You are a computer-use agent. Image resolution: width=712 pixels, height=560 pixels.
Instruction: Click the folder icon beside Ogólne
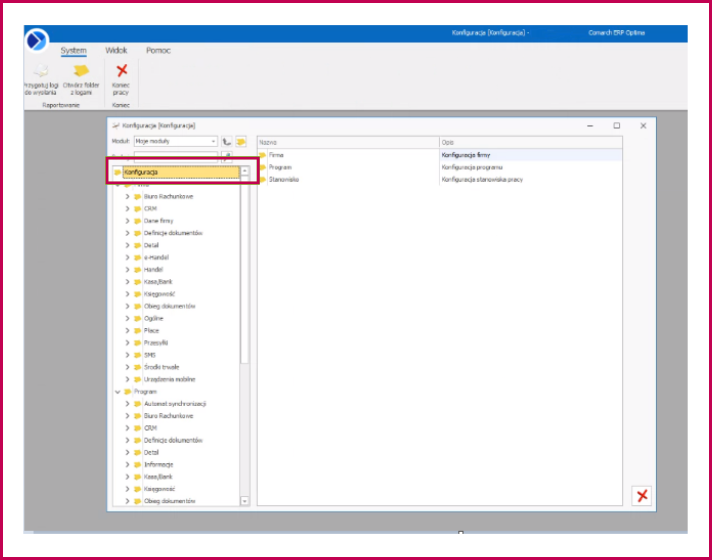(137, 318)
